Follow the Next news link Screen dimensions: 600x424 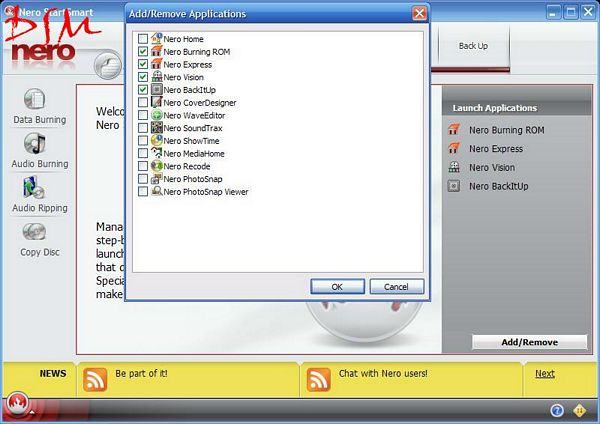pyautogui.click(x=544, y=374)
